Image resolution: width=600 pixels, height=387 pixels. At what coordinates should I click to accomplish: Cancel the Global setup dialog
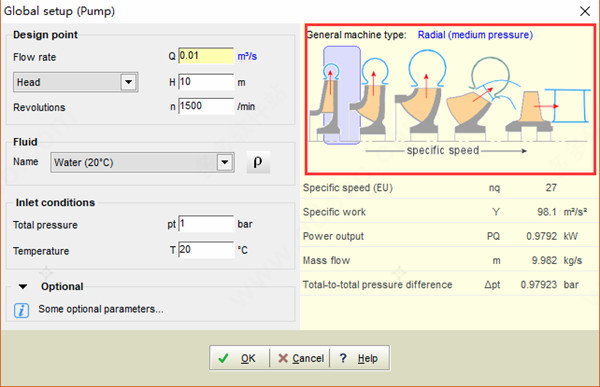click(x=300, y=358)
